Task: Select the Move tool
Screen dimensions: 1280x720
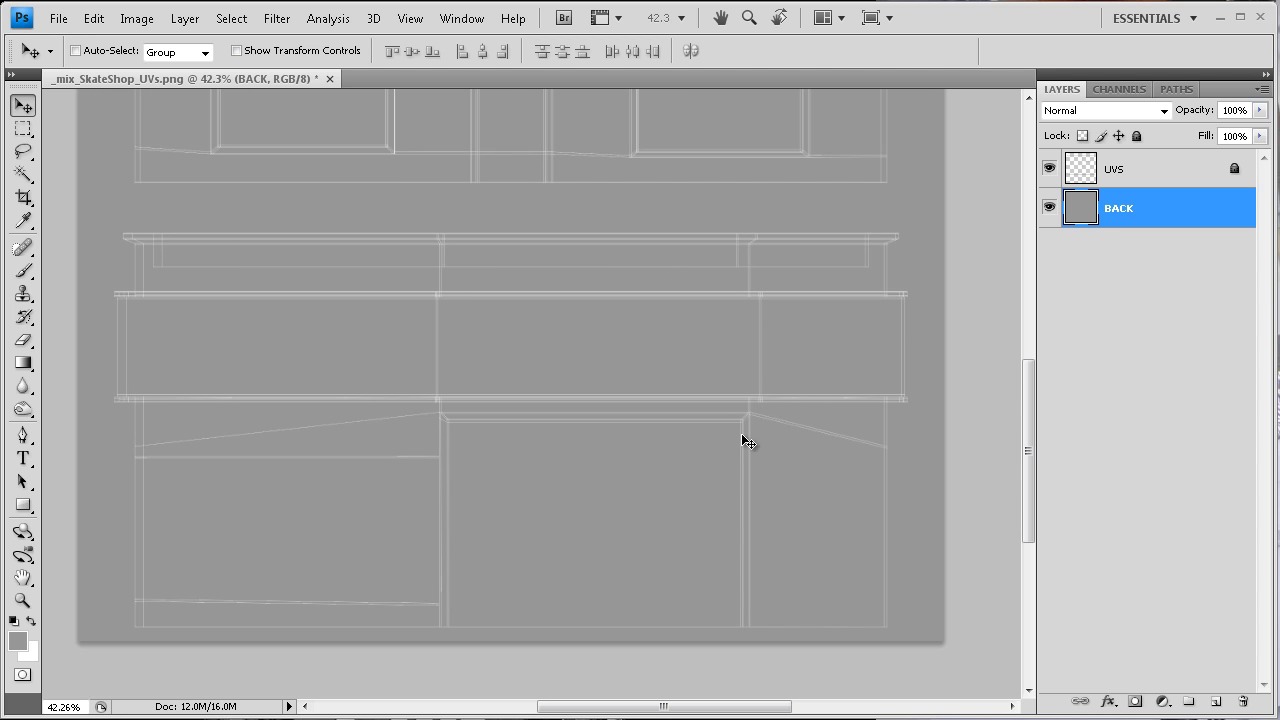Action: pos(23,106)
